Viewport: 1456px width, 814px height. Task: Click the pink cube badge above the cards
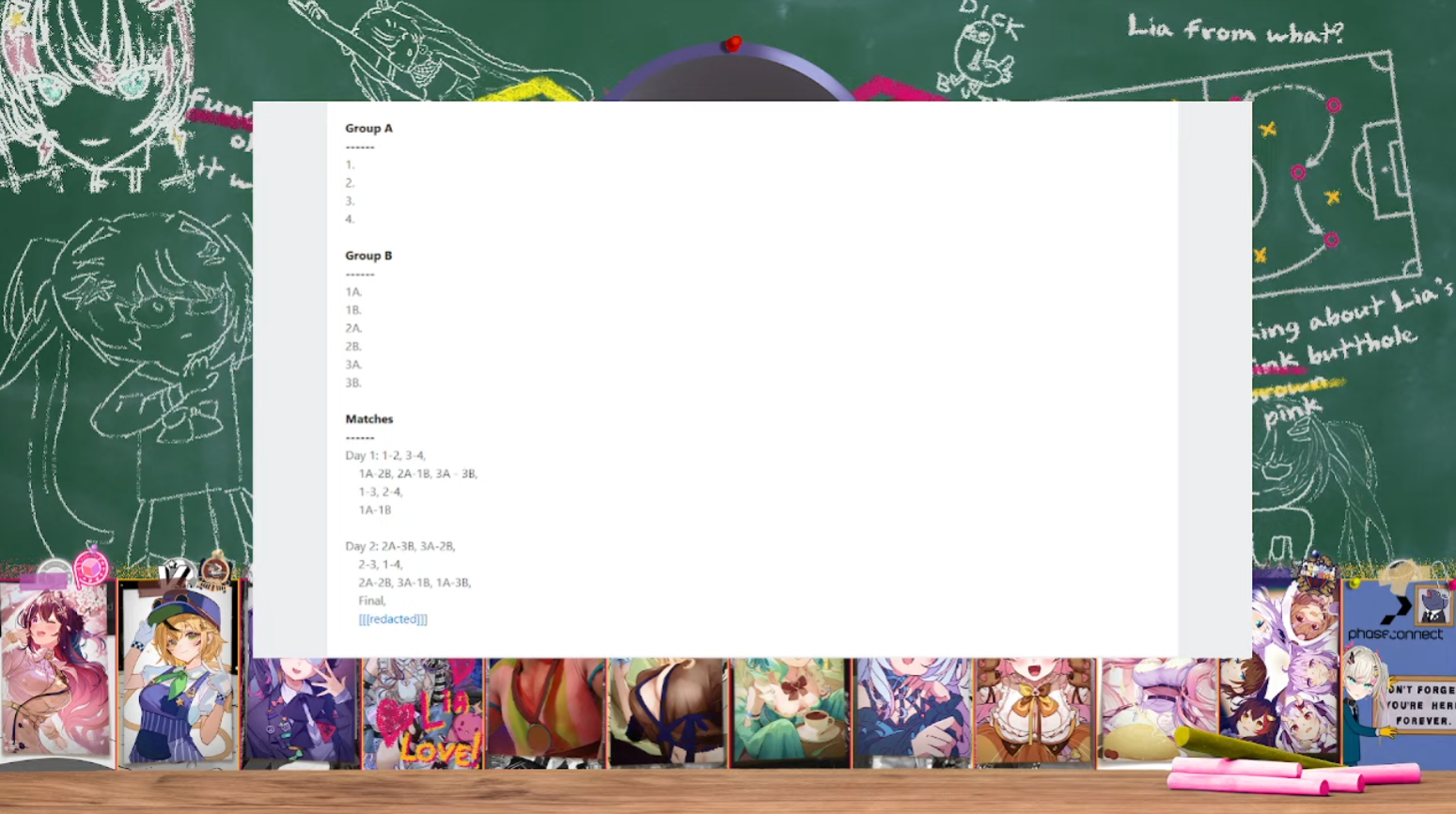click(90, 568)
